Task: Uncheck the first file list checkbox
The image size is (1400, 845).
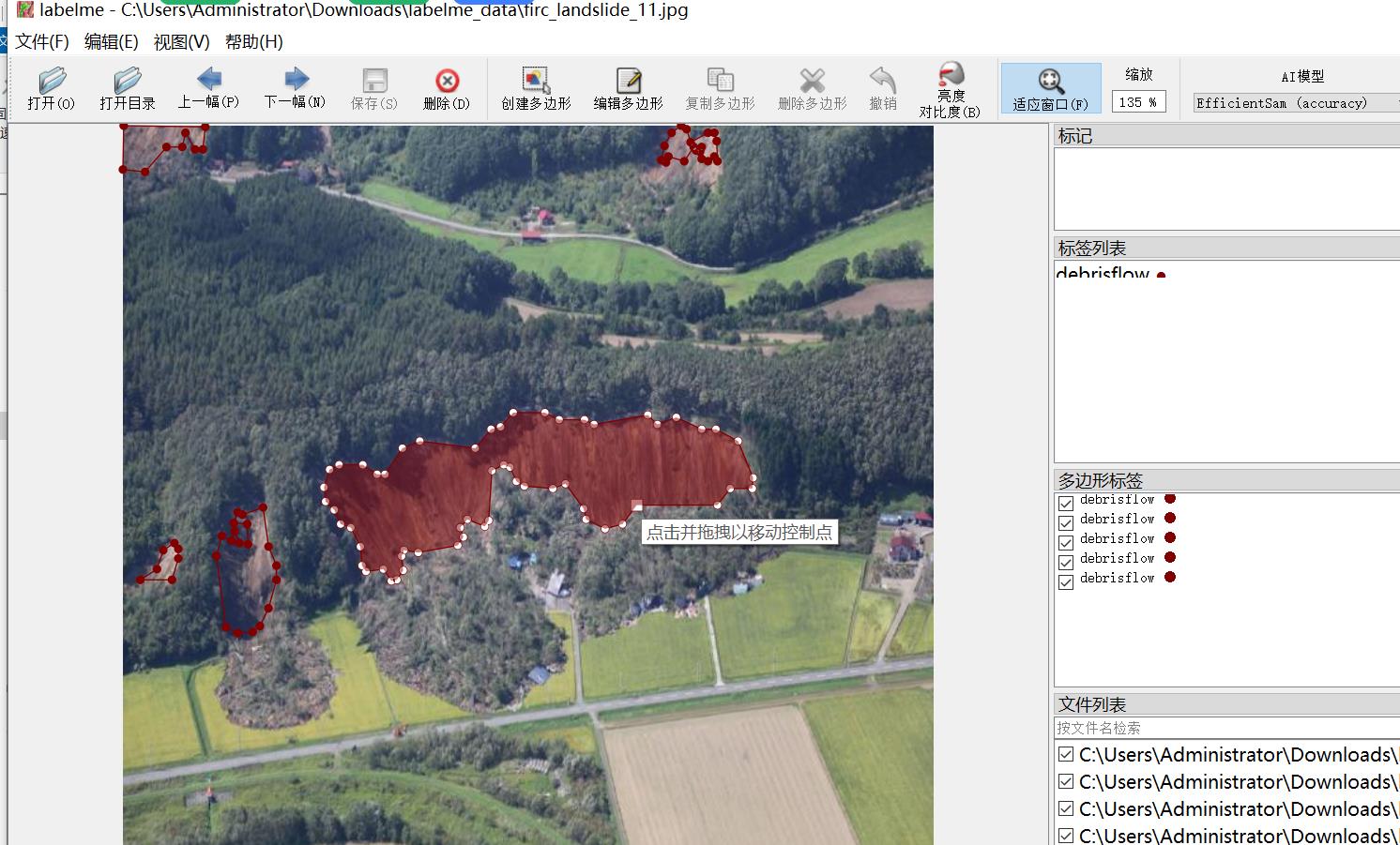Action: (1066, 755)
